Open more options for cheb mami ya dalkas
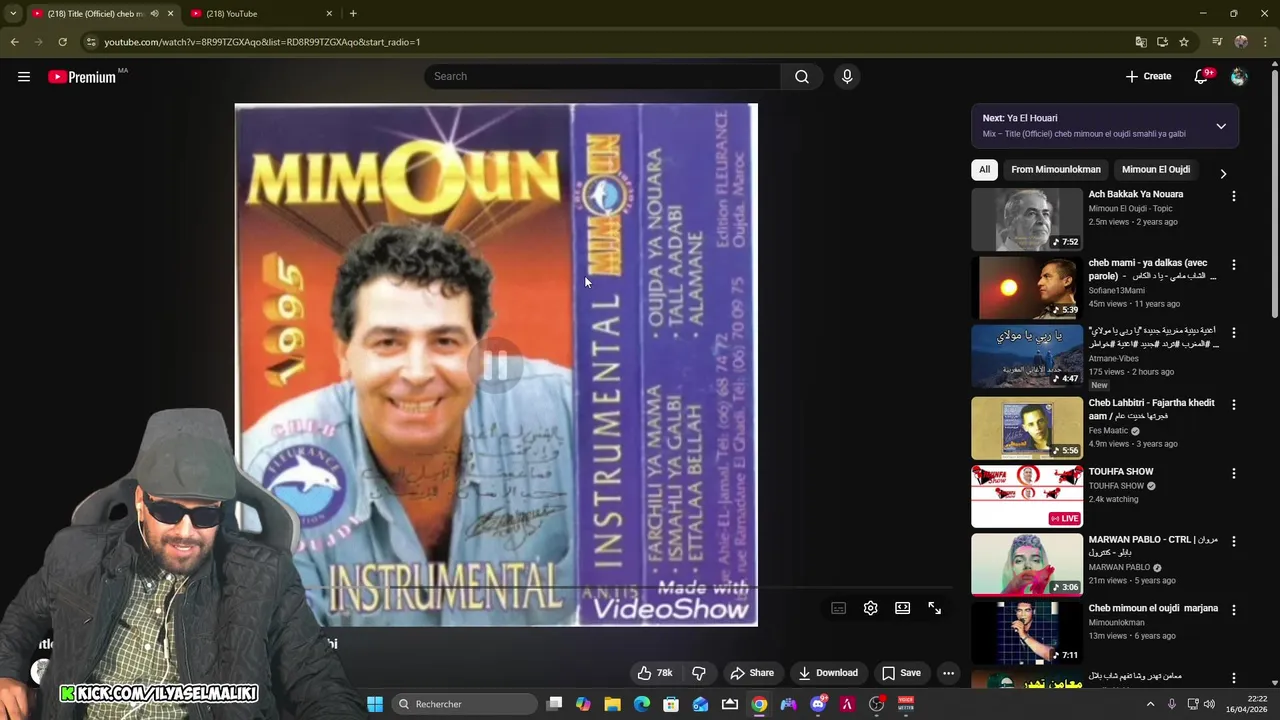This screenshot has height=720, width=1280. pyautogui.click(x=1234, y=265)
